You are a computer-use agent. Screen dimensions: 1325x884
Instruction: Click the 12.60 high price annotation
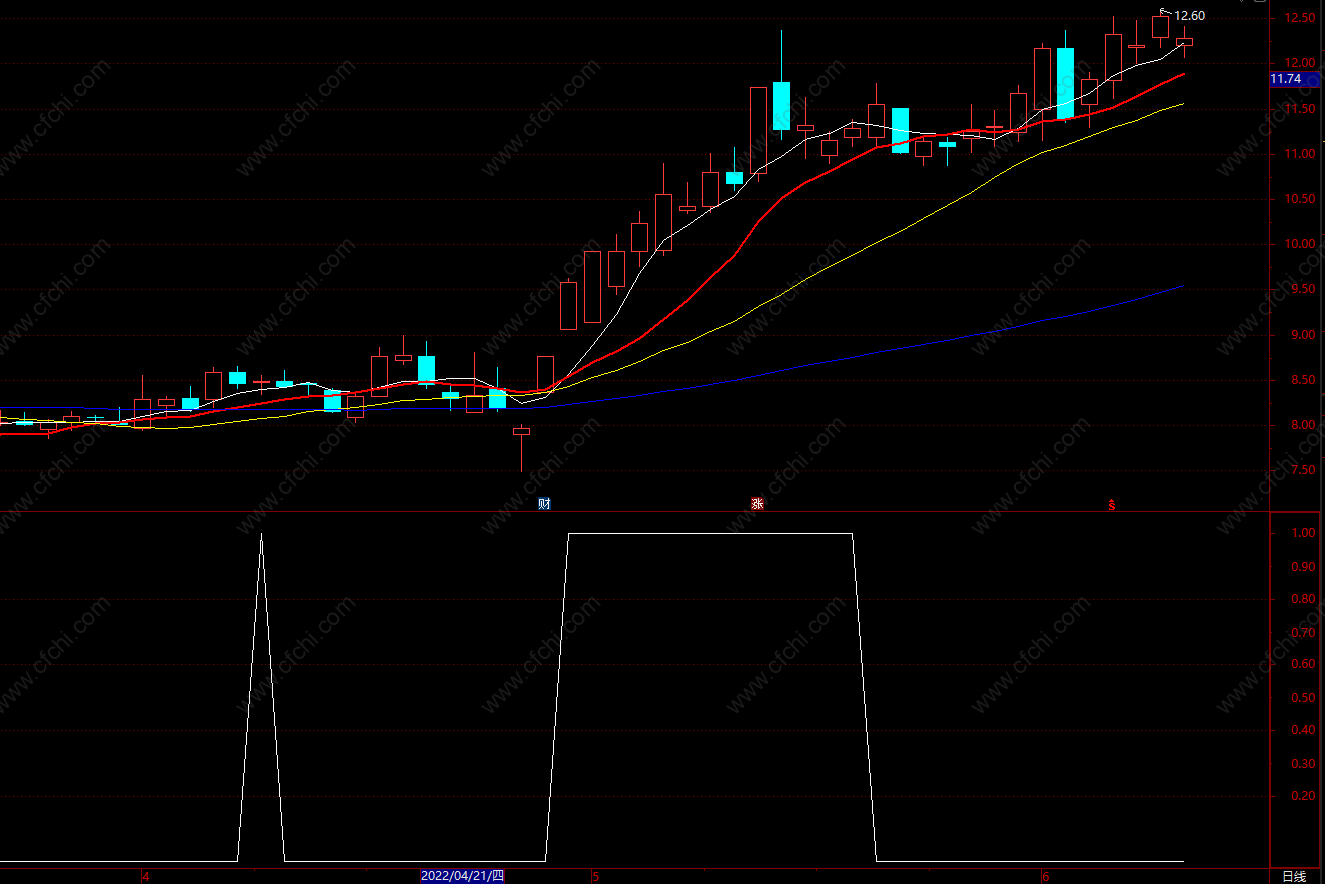[1189, 15]
